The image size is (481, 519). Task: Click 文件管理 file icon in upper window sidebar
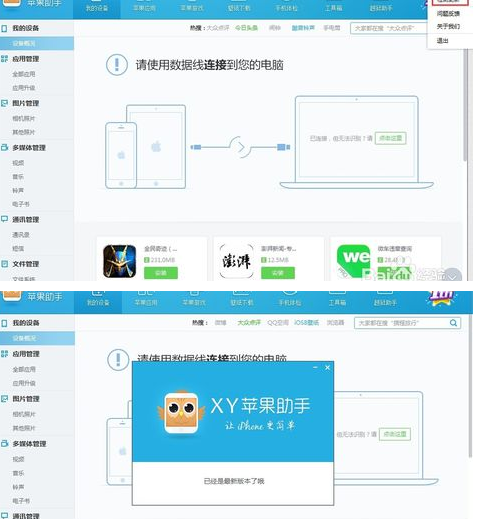pos(4,264)
